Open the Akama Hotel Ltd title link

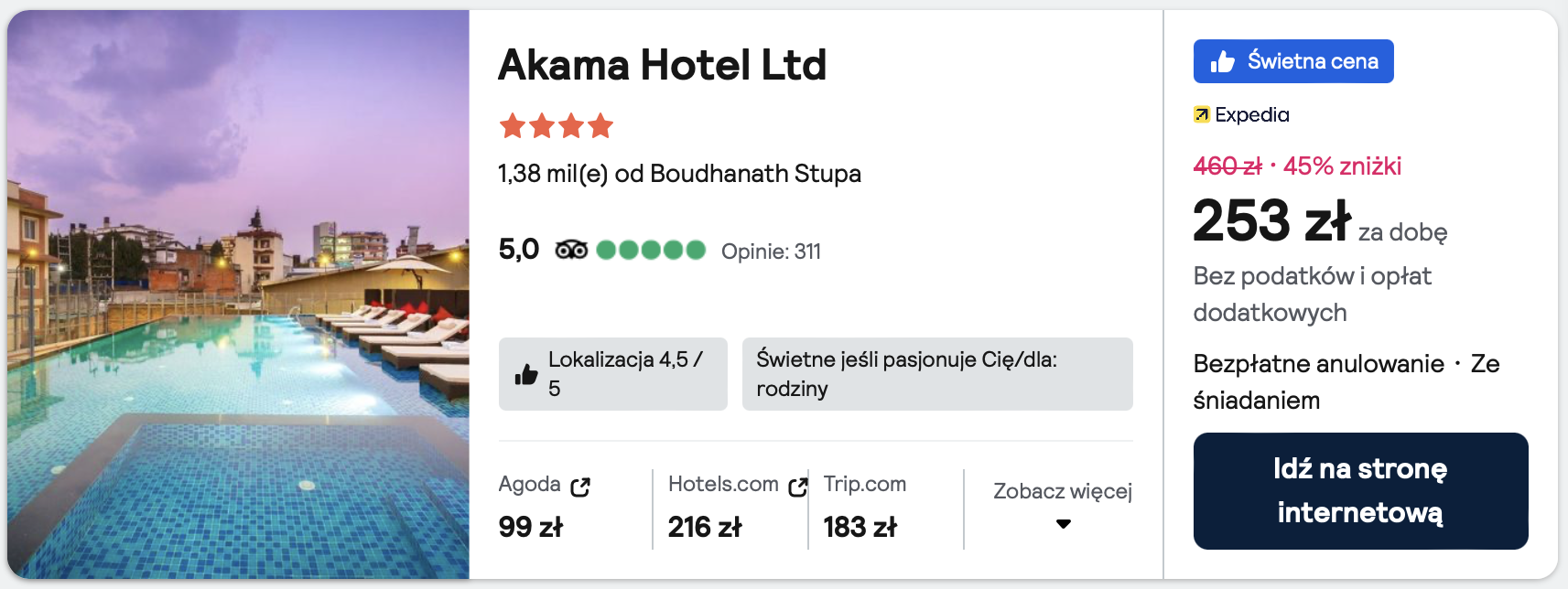tap(662, 65)
